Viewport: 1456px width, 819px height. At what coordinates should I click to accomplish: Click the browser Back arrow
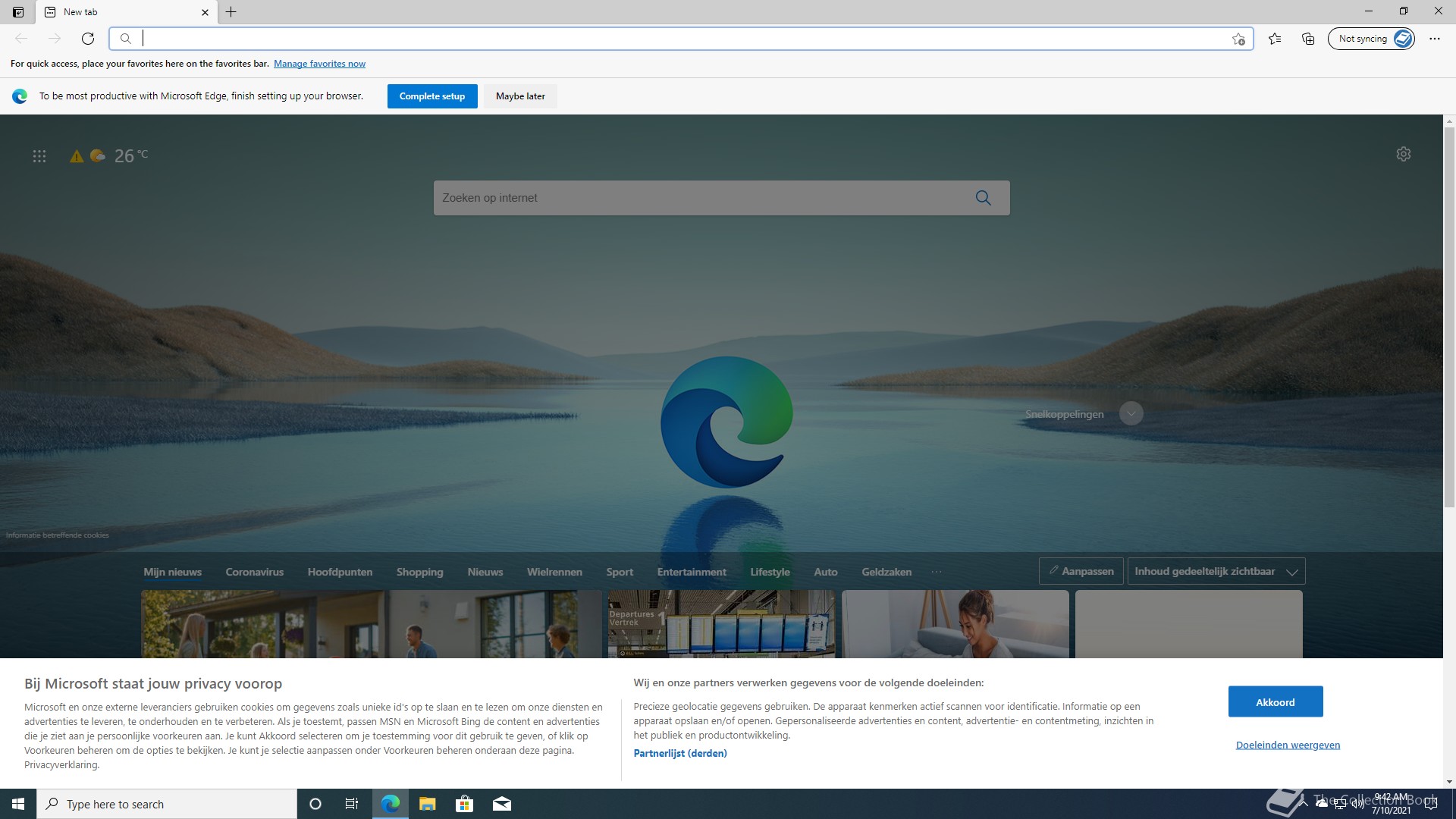pyautogui.click(x=21, y=39)
